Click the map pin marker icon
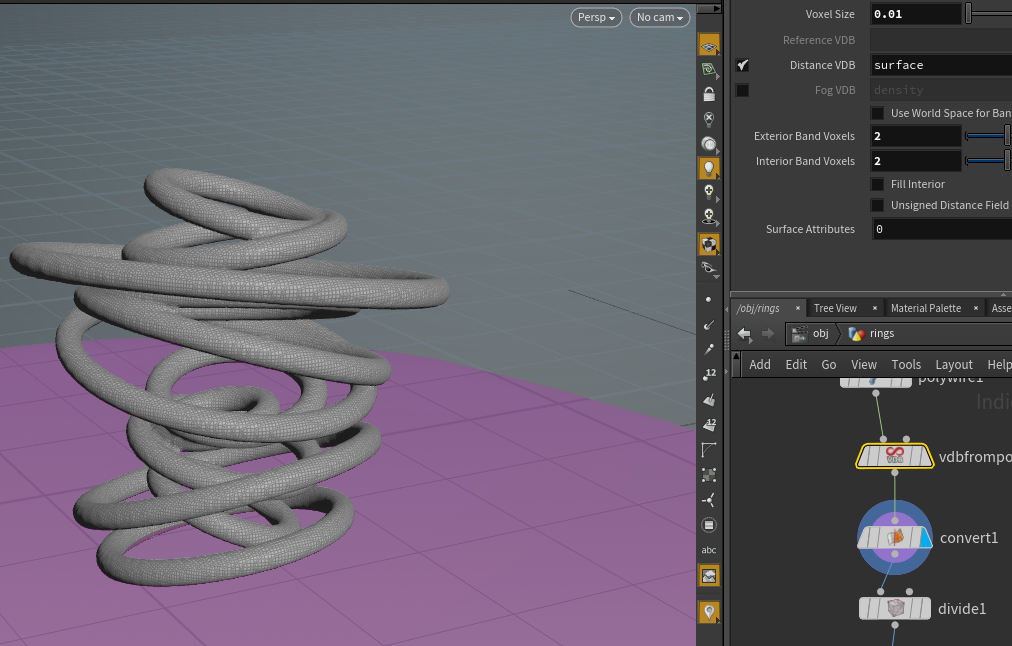The width and height of the screenshot is (1012, 646). point(709,612)
